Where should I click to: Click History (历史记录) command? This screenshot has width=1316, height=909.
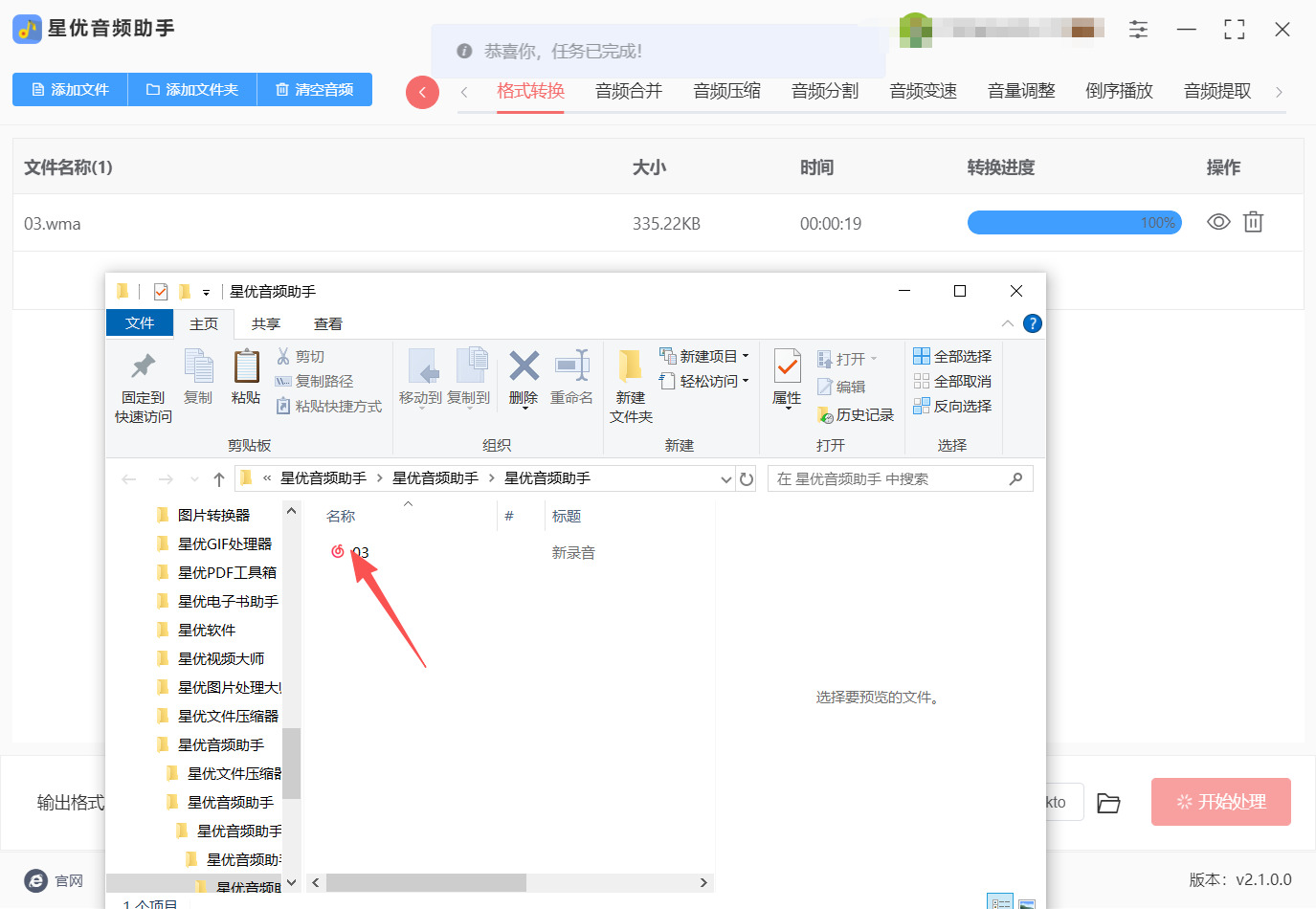tap(855, 414)
